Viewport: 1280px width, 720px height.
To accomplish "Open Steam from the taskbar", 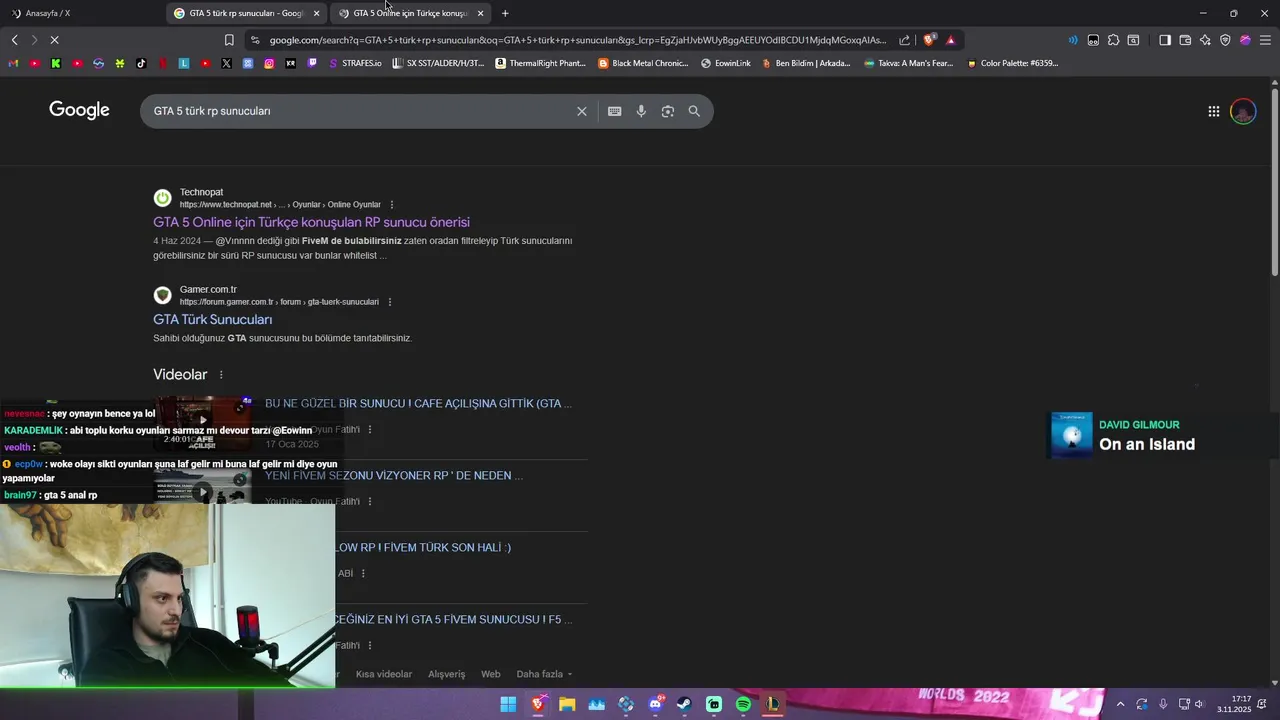I will point(685,704).
